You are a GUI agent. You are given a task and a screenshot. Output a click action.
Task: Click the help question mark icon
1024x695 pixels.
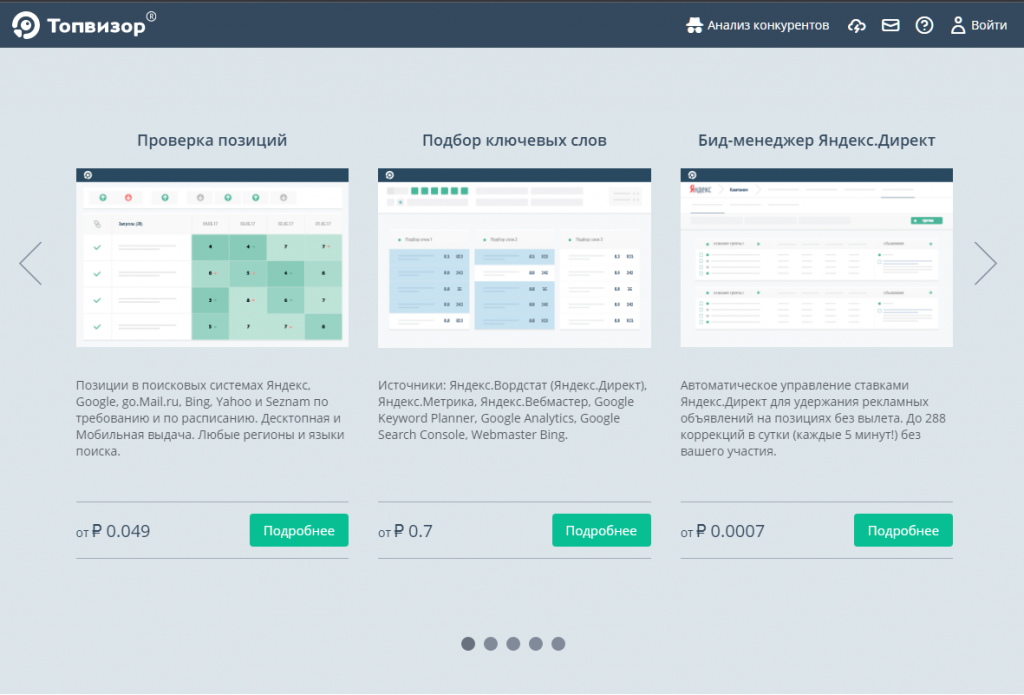(924, 26)
